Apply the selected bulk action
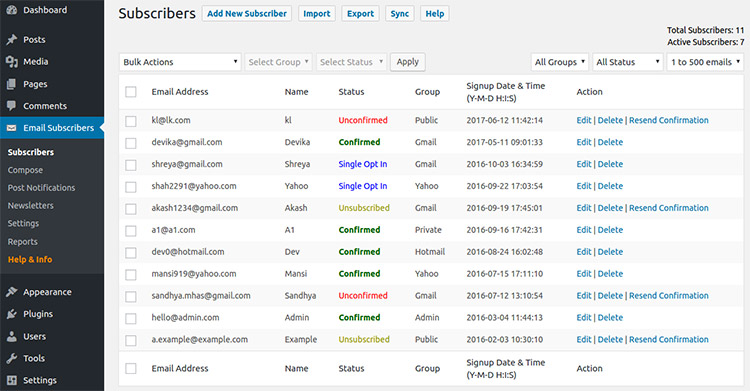 pos(408,62)
